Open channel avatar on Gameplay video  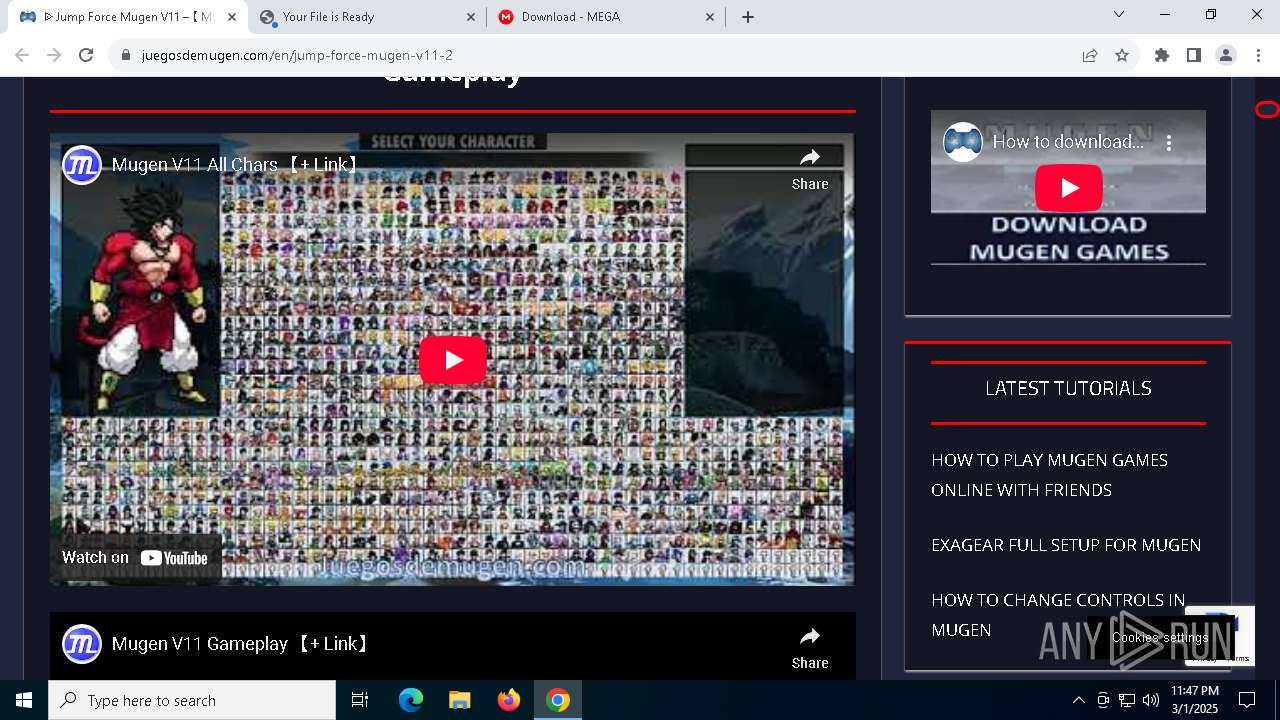[82, 644]
